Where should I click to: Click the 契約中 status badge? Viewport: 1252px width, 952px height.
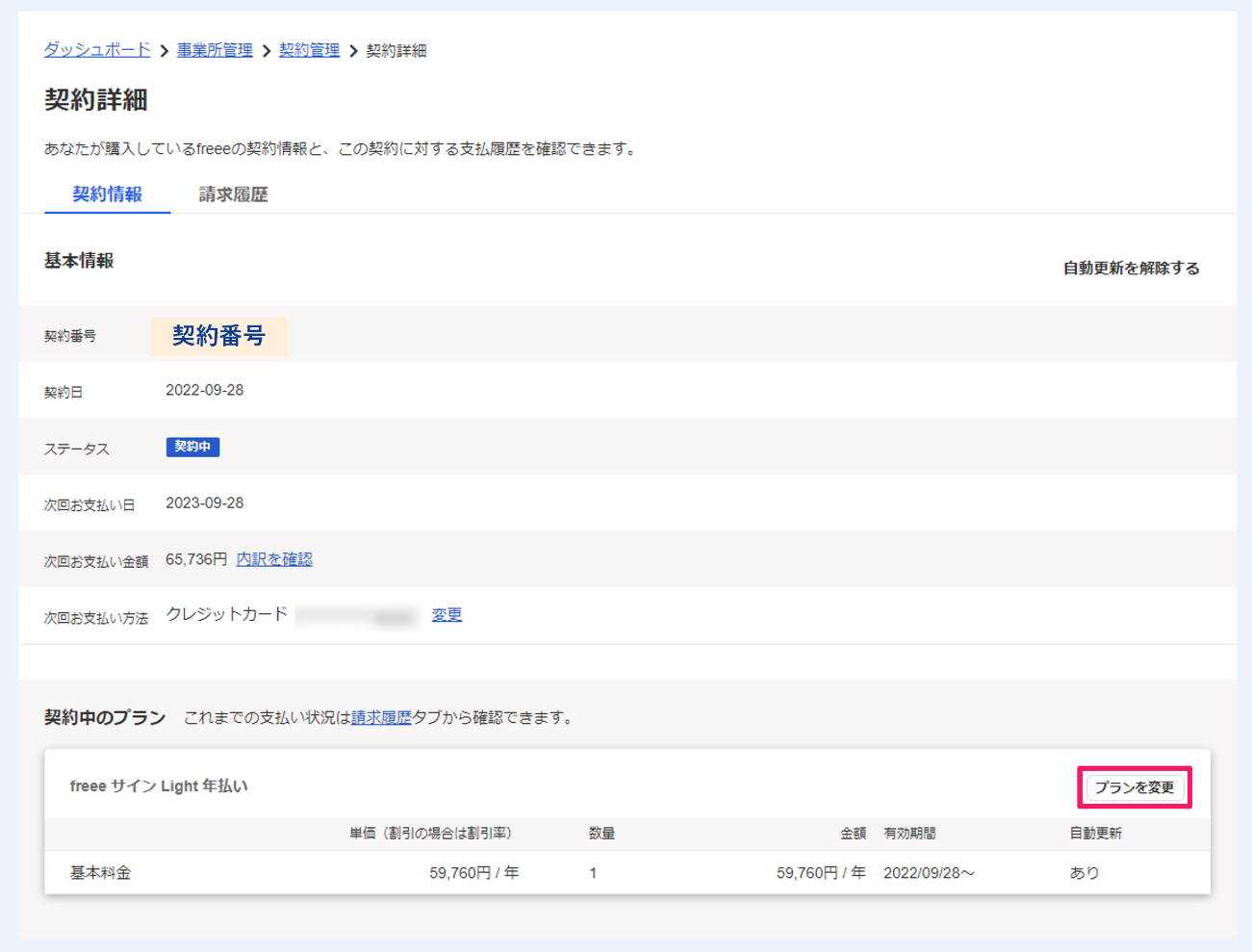[x=192, y=447]
